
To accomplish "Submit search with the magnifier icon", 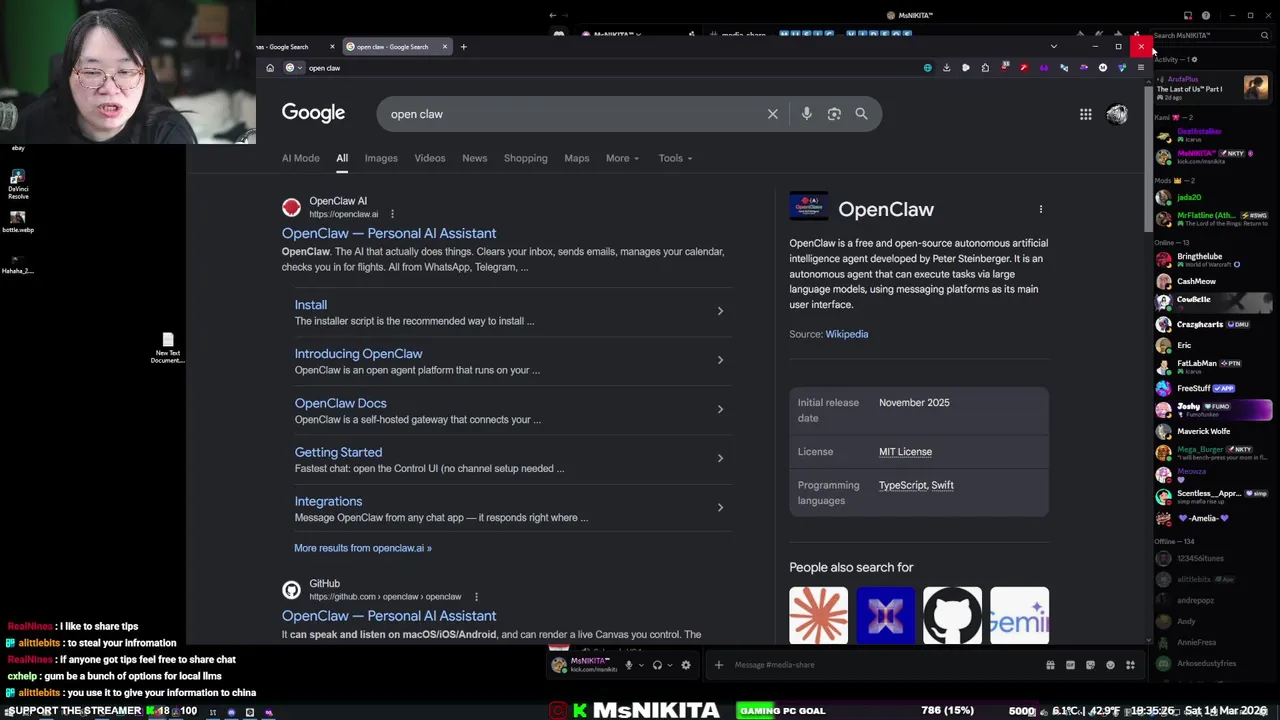I will click(x=861, y=114).
